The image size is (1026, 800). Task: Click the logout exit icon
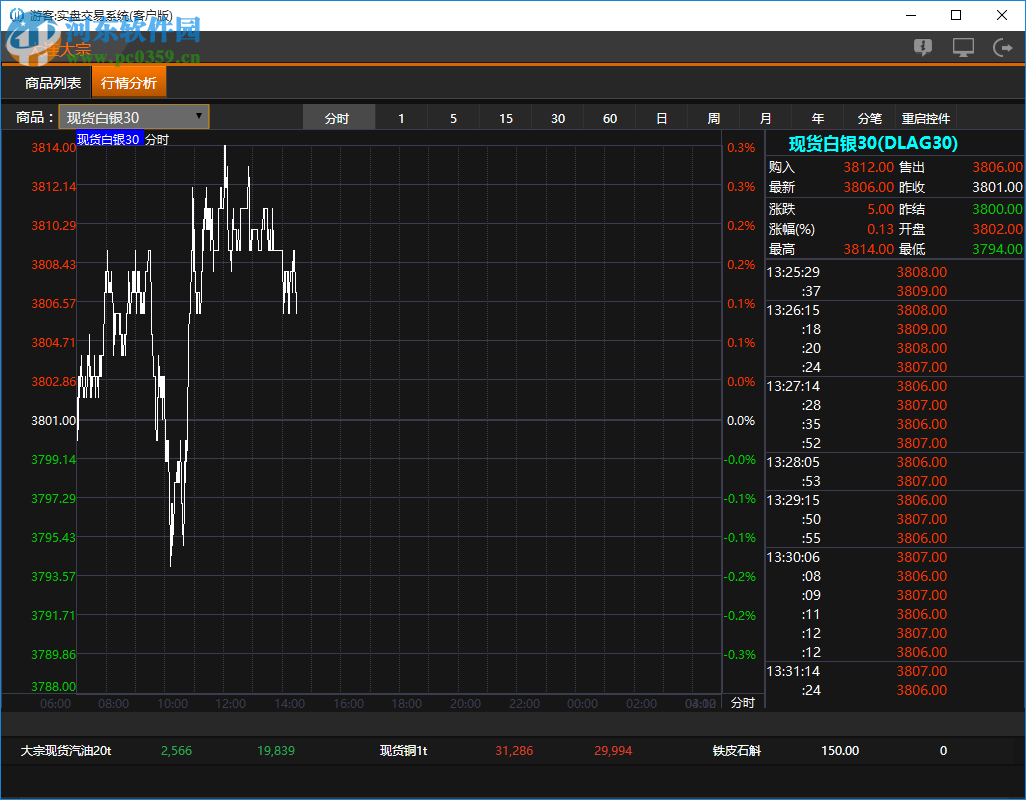[1002, 47]
